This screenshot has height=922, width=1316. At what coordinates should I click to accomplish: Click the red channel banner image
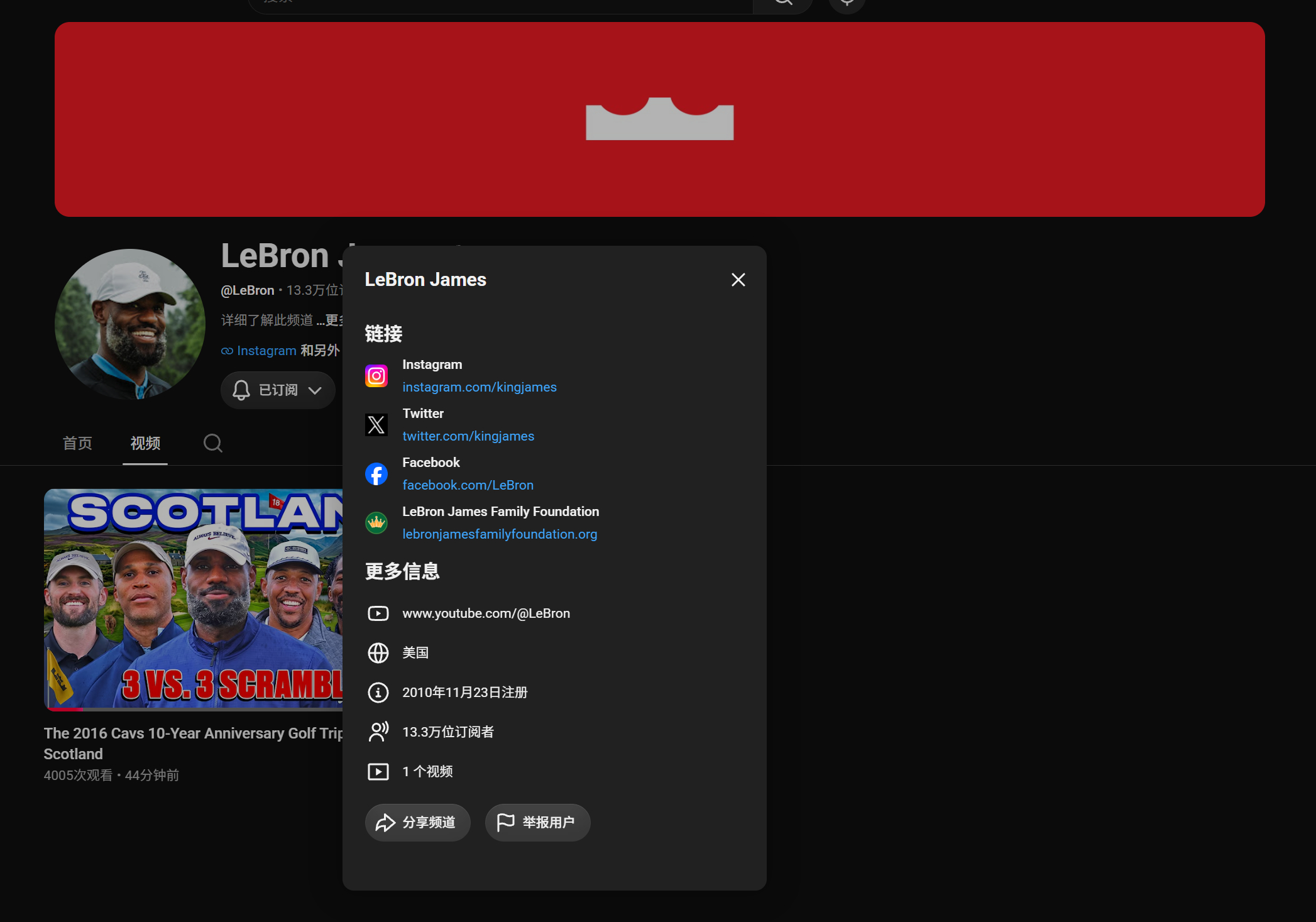click(660, 119)
